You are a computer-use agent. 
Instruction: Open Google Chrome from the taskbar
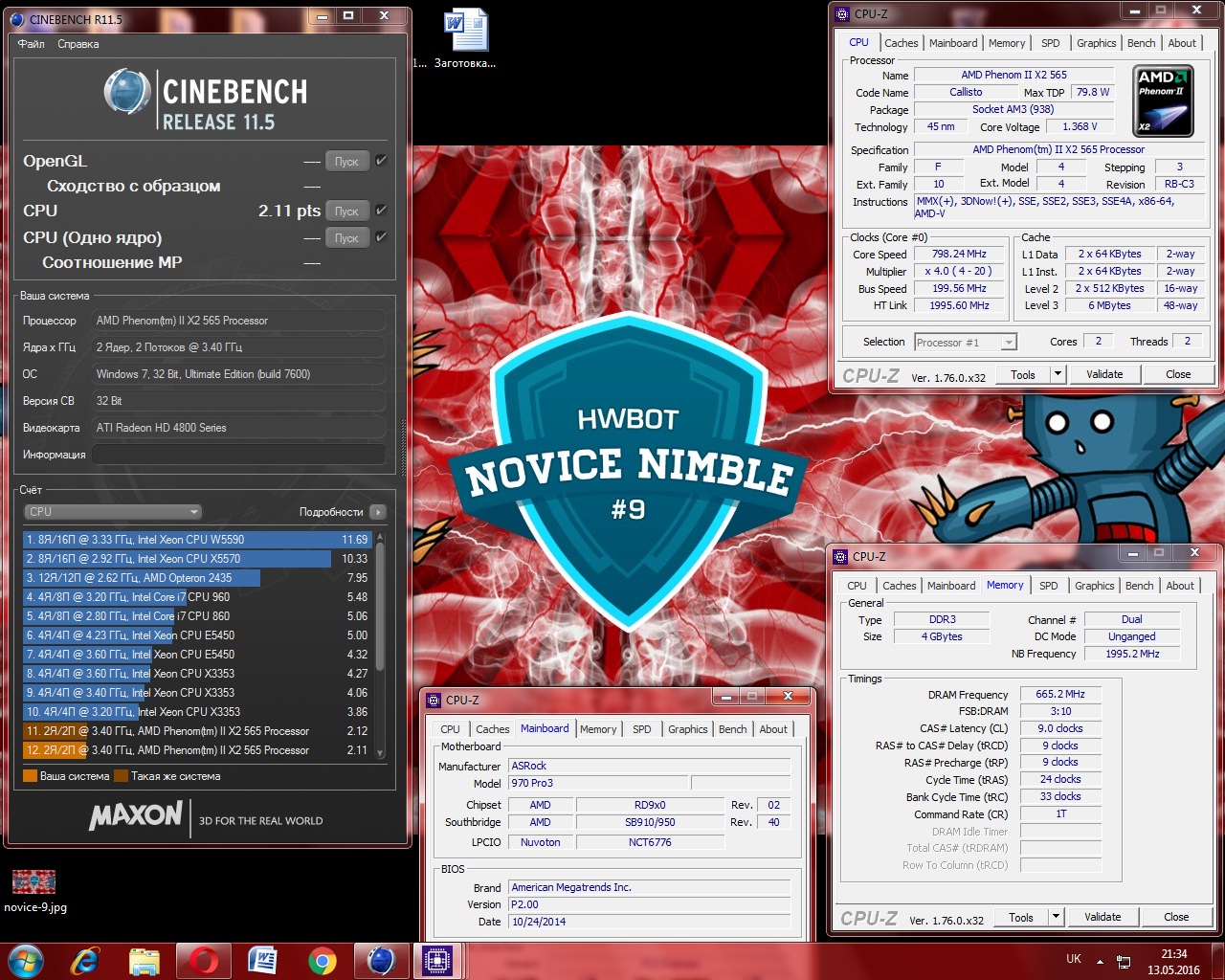point(322,960)
